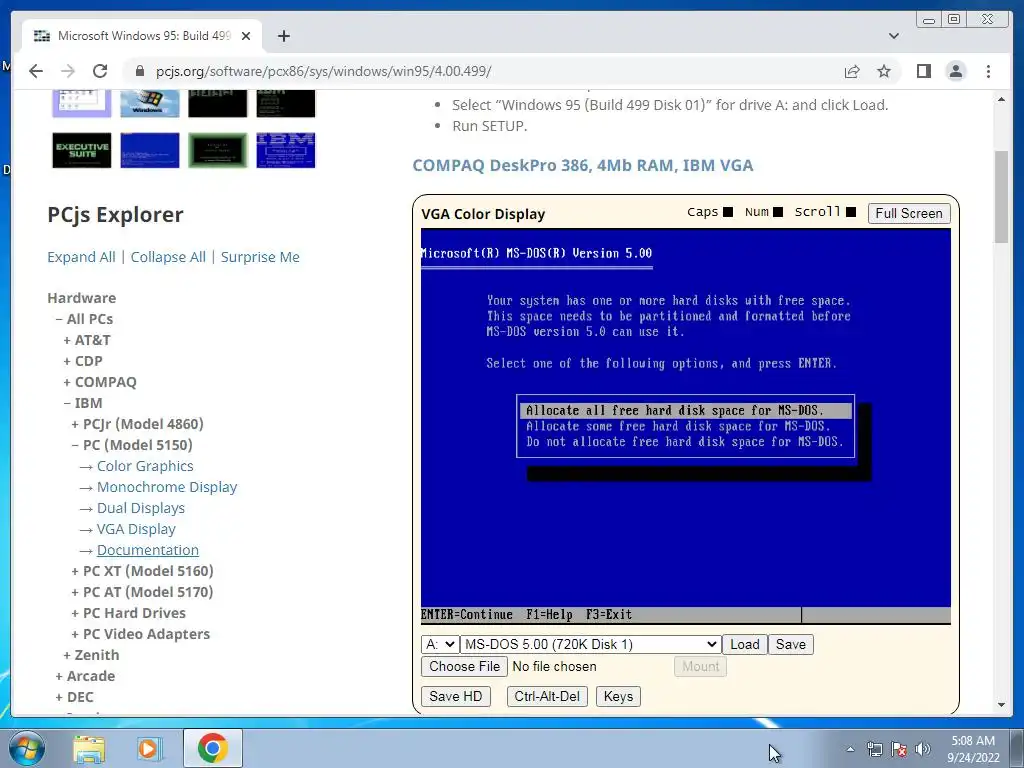Expand the DEC tree node
This screenshot has height=768, width=1024.
(74, 697)
